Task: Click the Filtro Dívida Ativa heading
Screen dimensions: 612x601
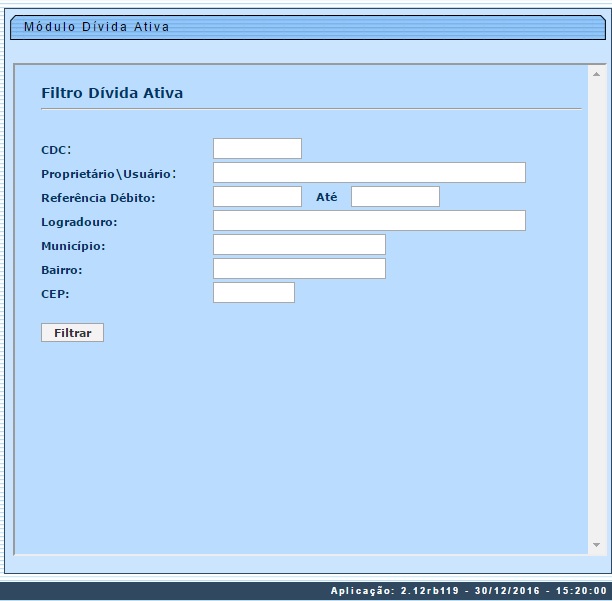Action: click(x=112, y=93)
